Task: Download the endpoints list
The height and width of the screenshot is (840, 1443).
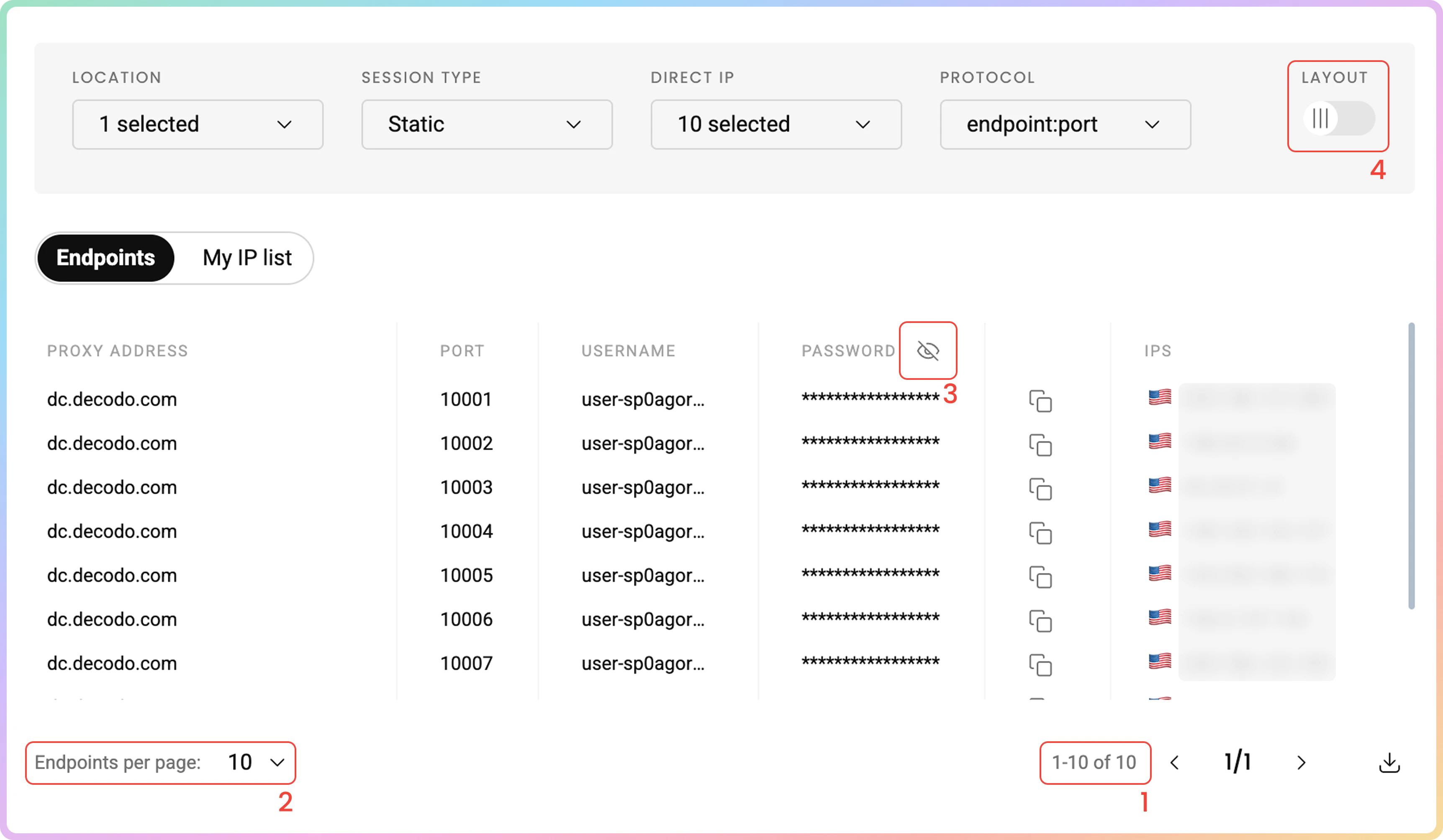Action: pos(1389,763)
